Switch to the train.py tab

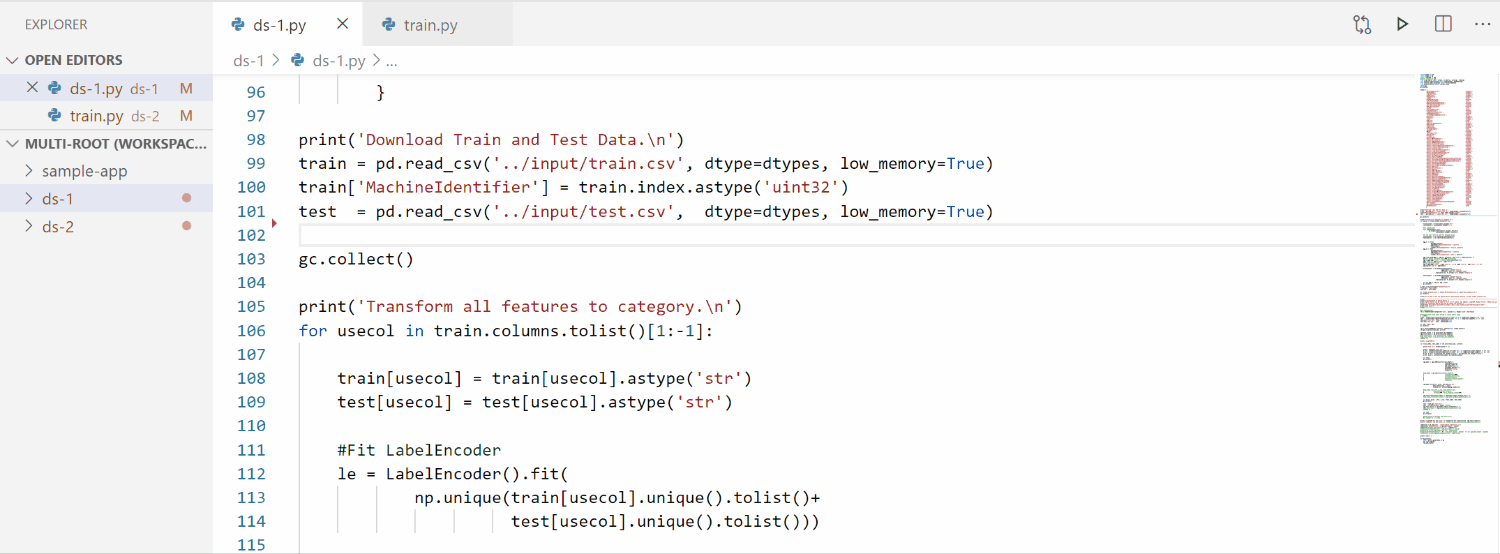click(x=431, y=25)
